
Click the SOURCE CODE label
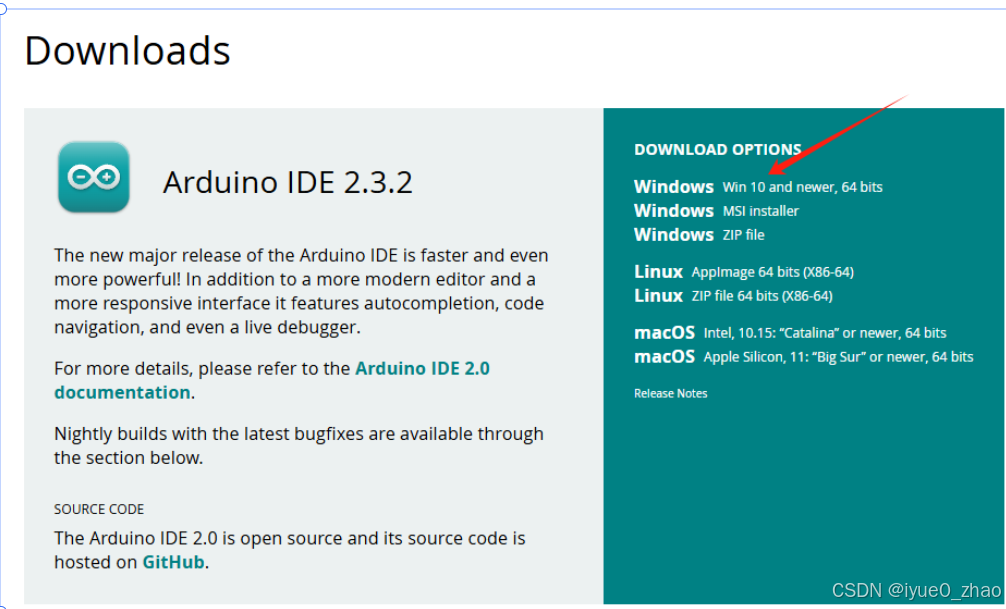pos(99,509)
